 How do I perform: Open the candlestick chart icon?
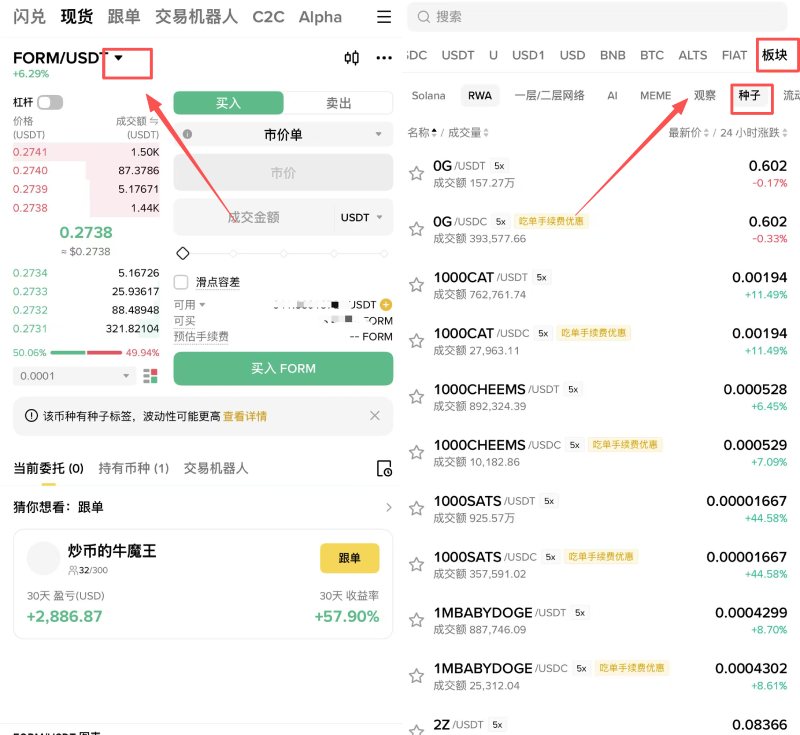[x=350, y=58]
